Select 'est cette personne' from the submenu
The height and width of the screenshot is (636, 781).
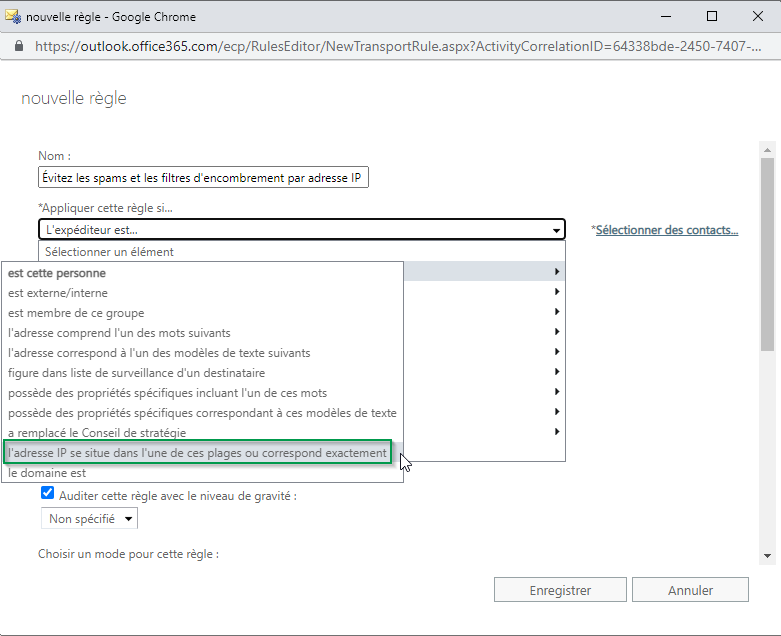pyautogui.click(x=57, y=273)
